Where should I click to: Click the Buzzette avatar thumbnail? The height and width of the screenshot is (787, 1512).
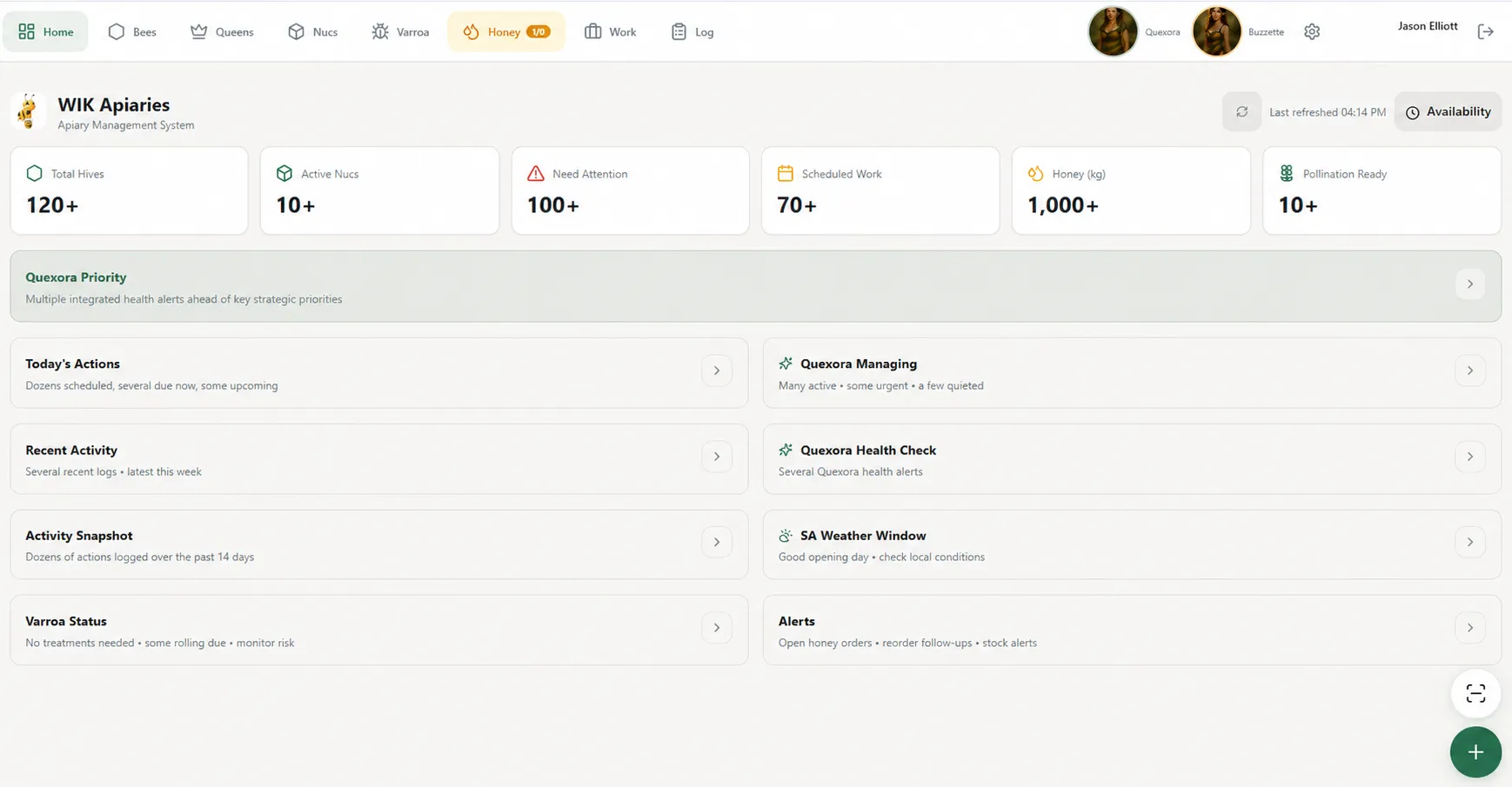tap(1216, 31)
